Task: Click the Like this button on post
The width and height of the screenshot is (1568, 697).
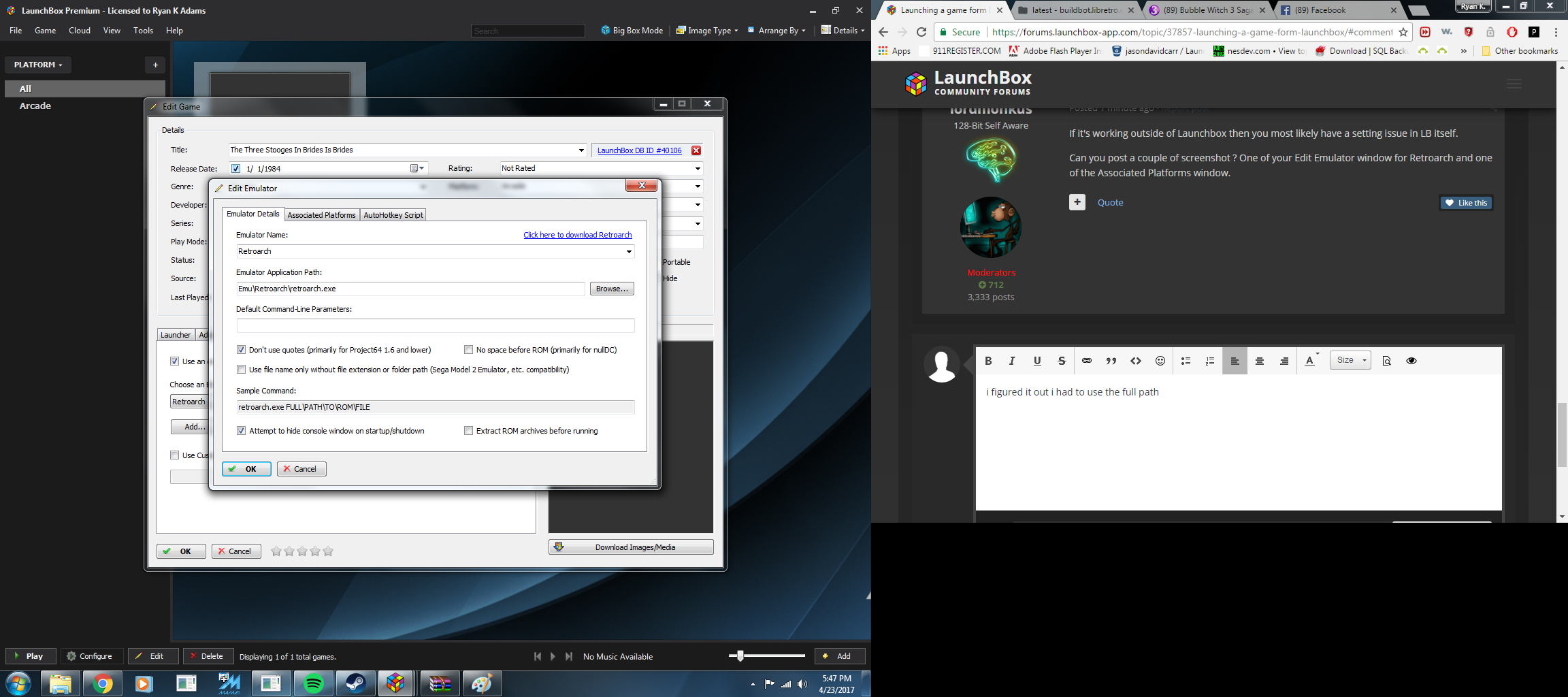Action: [x=1466, y=203]
